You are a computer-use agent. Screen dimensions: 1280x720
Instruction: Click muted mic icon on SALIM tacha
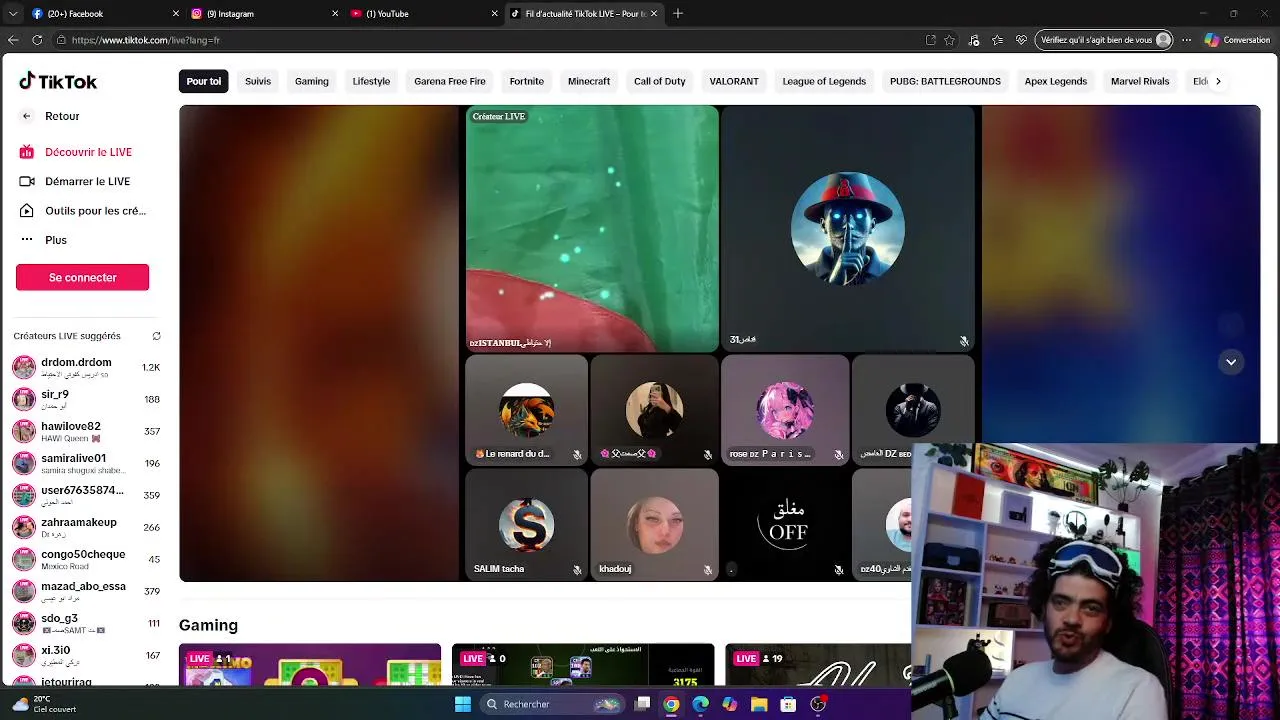[577, 570]
